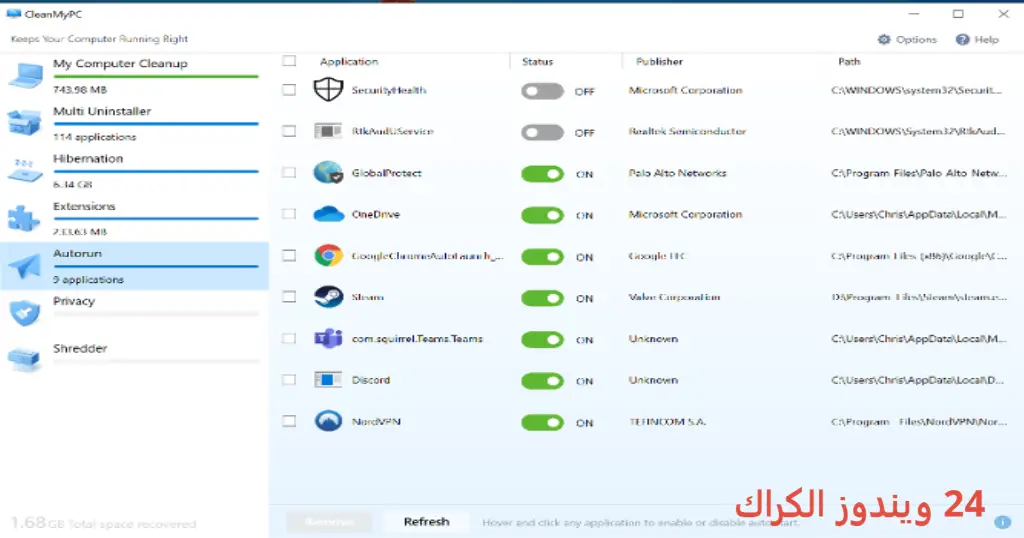Click the Extensions puzzle piece icon

(x=24, y=219)
